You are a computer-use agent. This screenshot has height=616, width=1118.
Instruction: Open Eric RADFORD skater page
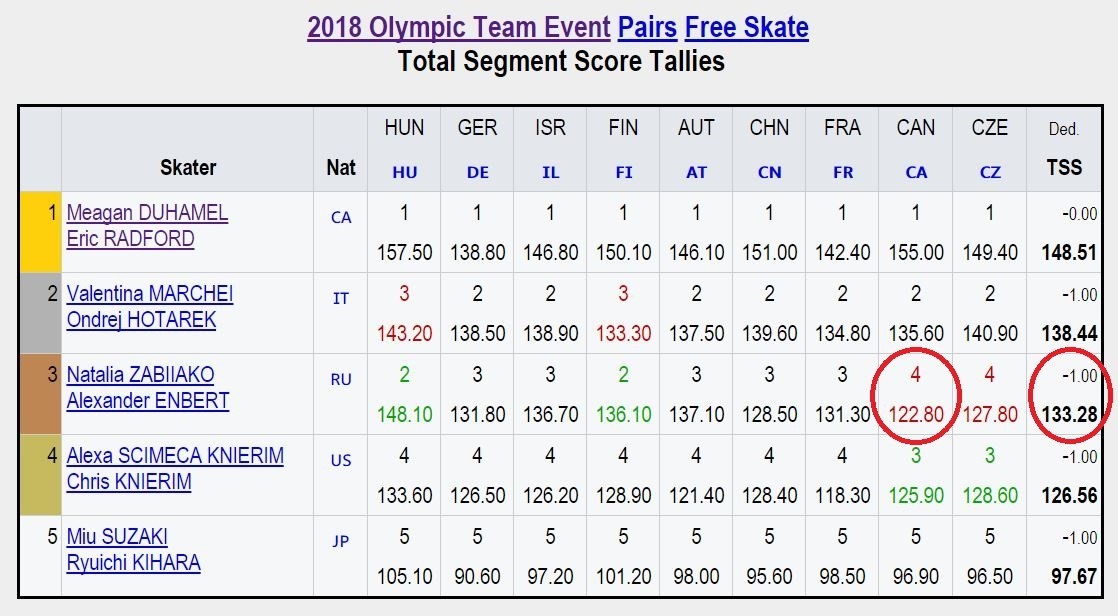[130, 239]
